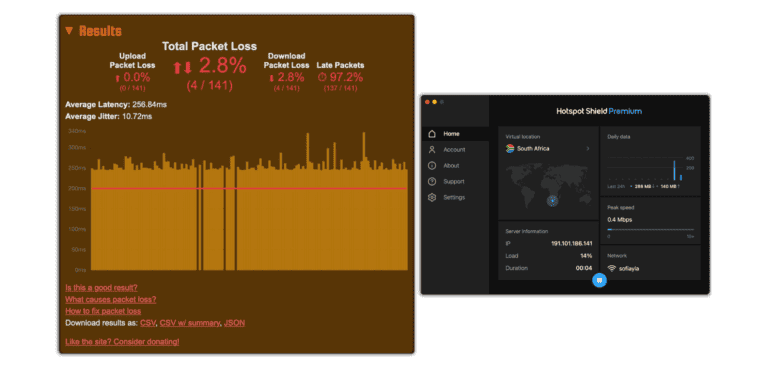Open the Account menu item

coord(455,149)
